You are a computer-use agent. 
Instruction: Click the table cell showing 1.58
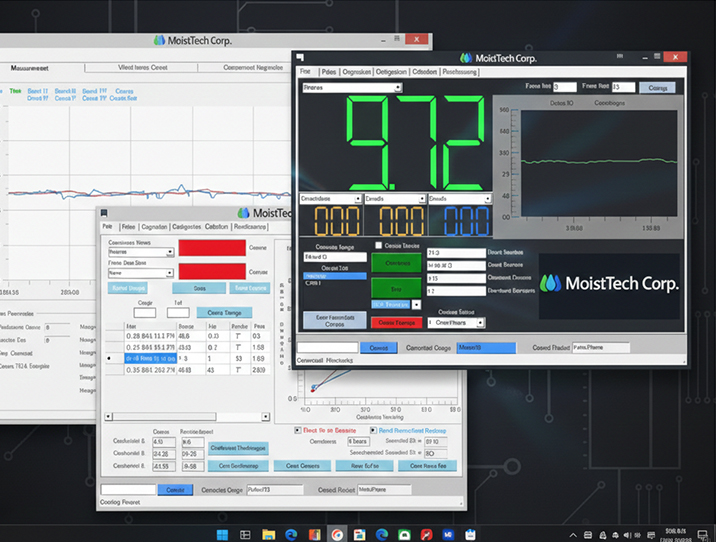(259, 347)
